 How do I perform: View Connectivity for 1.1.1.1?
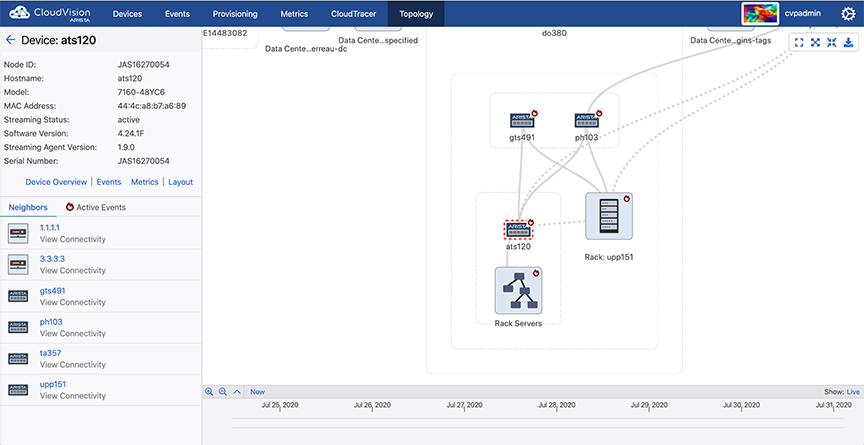(x=73, y=240)
